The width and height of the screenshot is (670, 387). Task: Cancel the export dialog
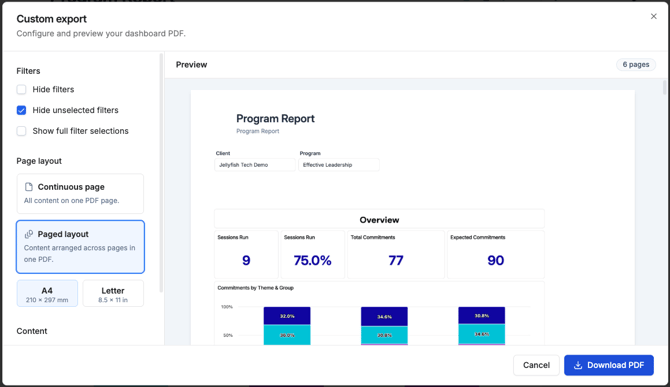536,365
